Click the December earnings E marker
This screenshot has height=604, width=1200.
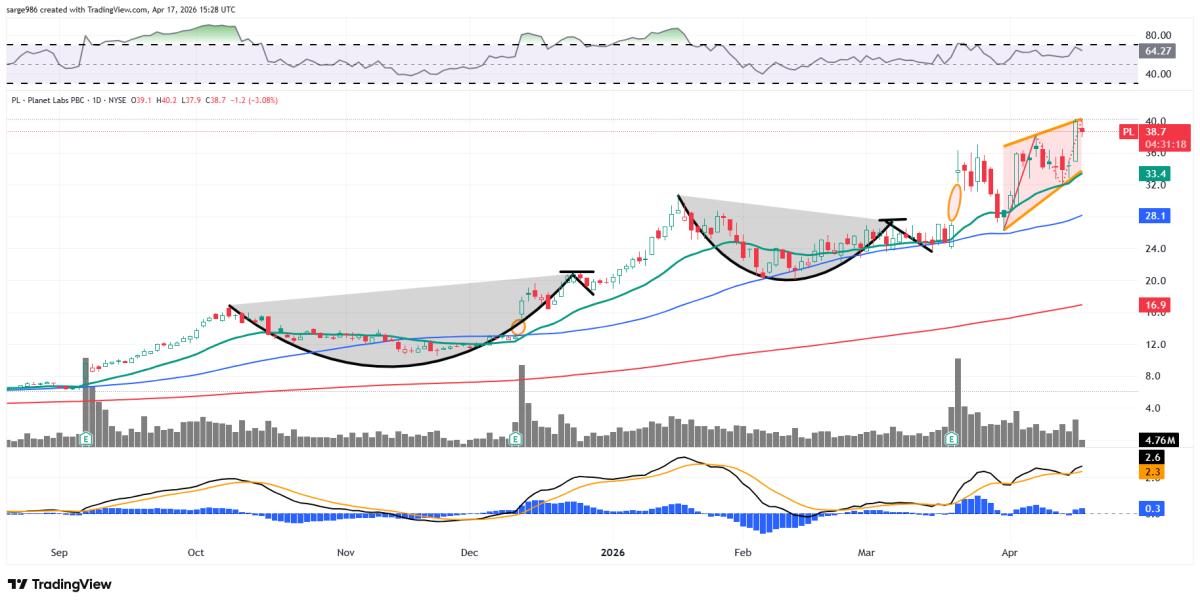coord(516,438)
